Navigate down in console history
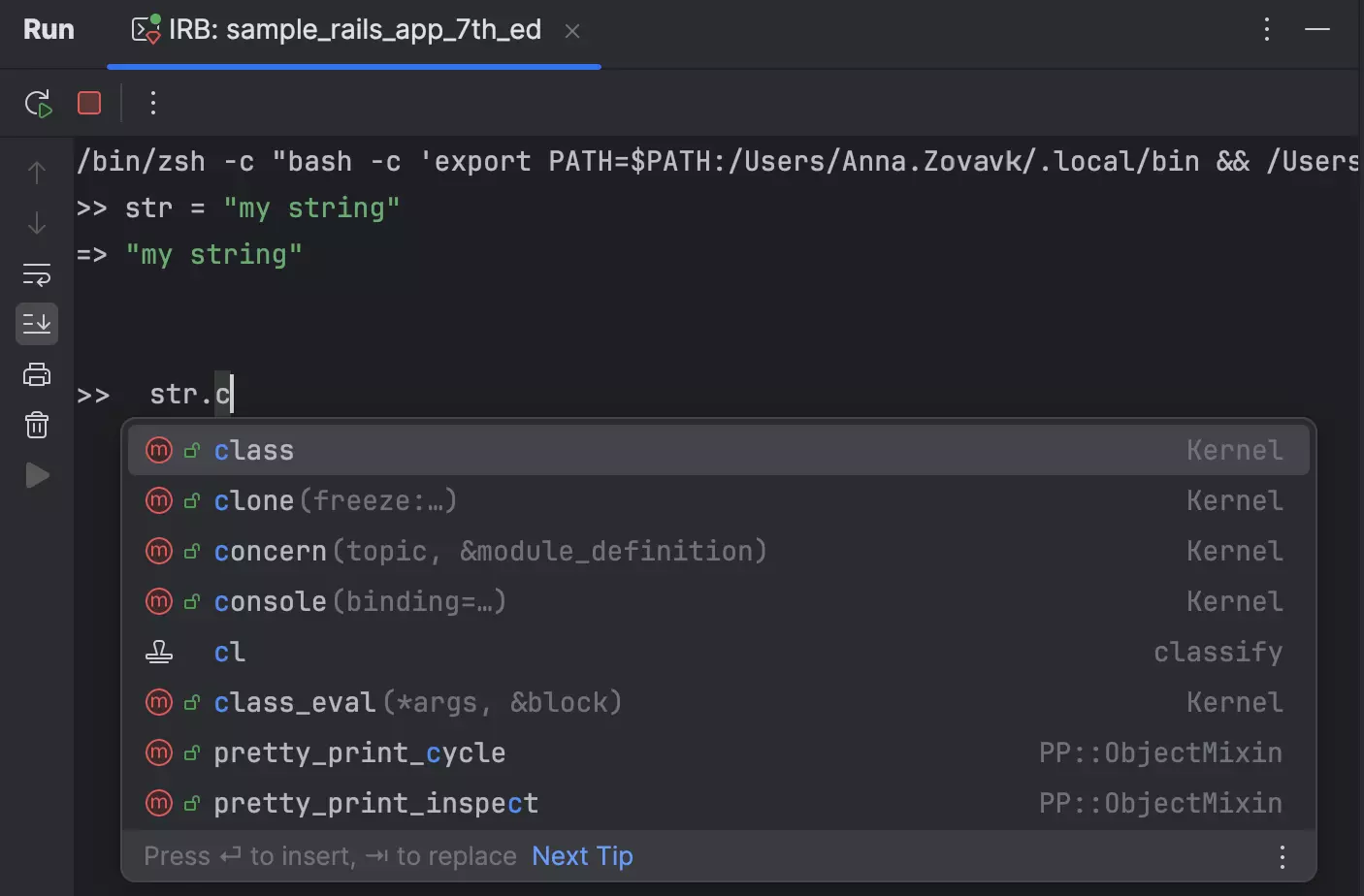The height and width of the screenshot is (896, 1364). click(36, 223)
